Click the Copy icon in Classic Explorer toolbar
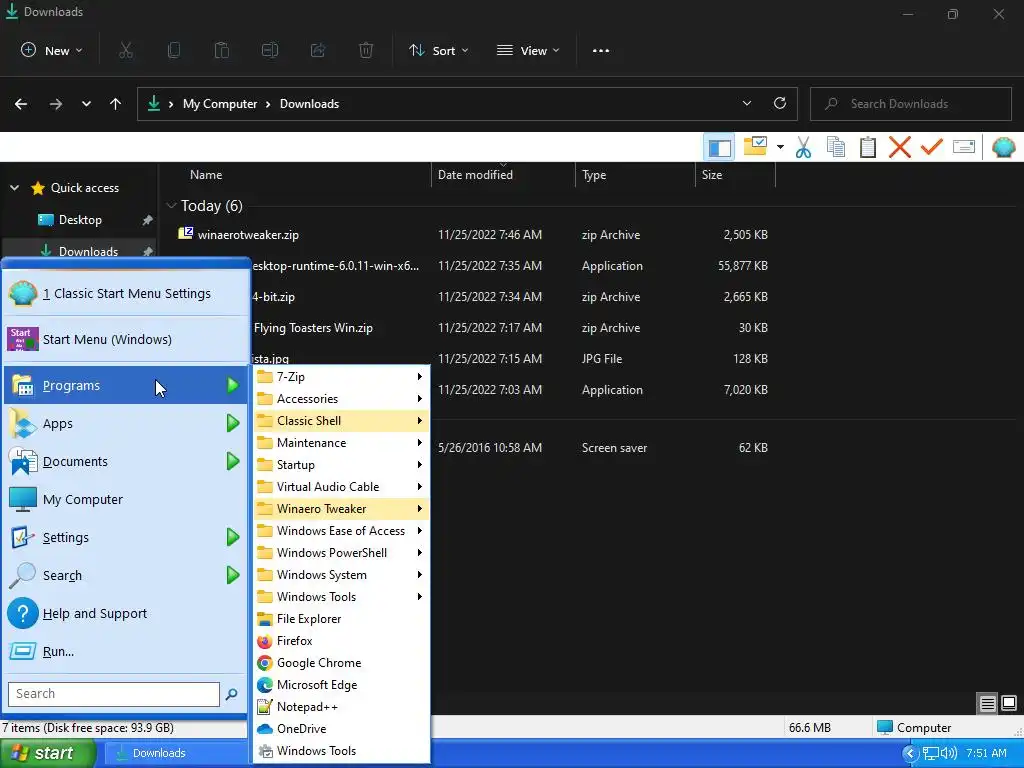This screenshot has width=1024, height=768. point(835,148)
